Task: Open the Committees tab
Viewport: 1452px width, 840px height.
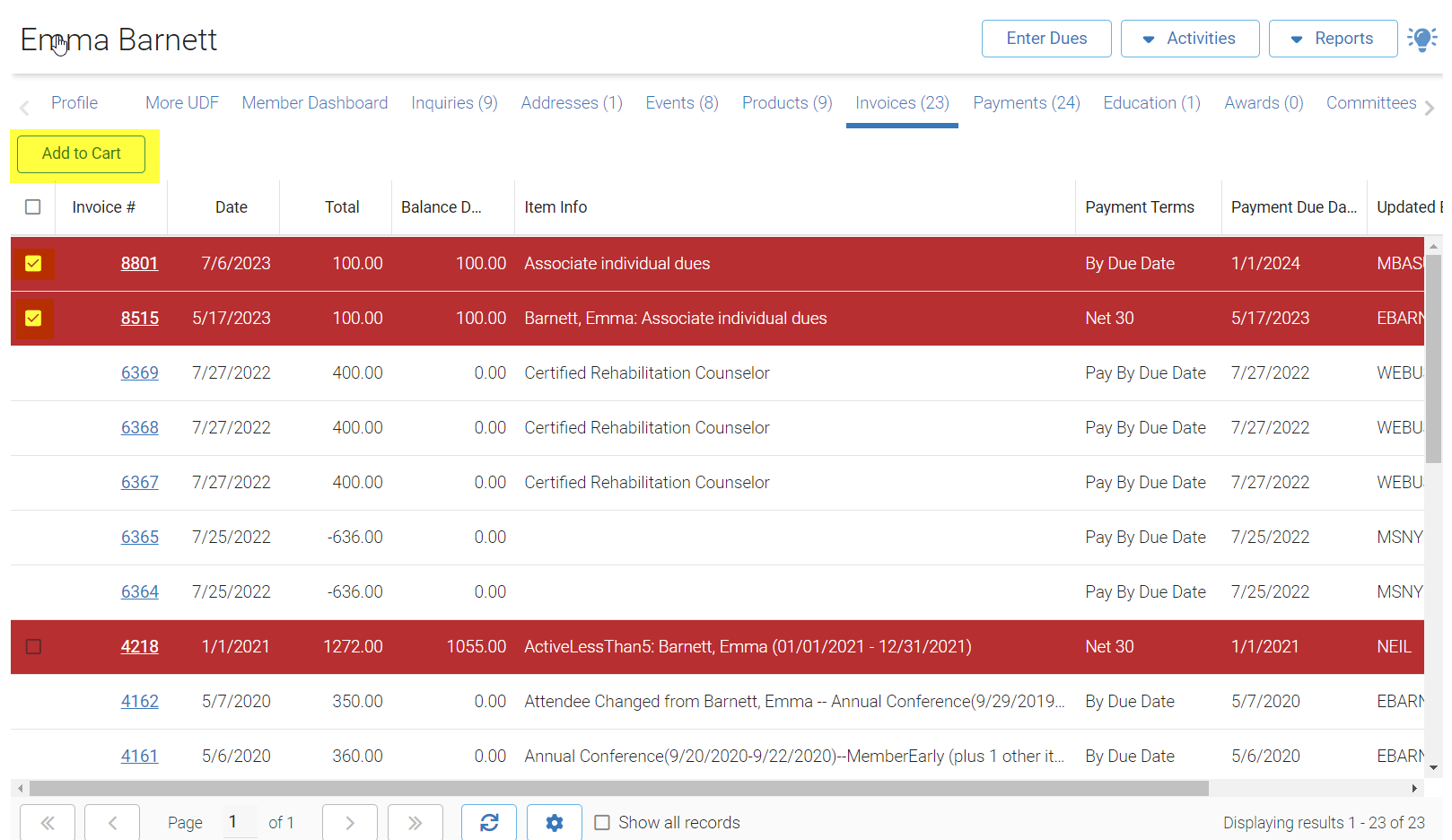Action: [x=1371, y=103]
